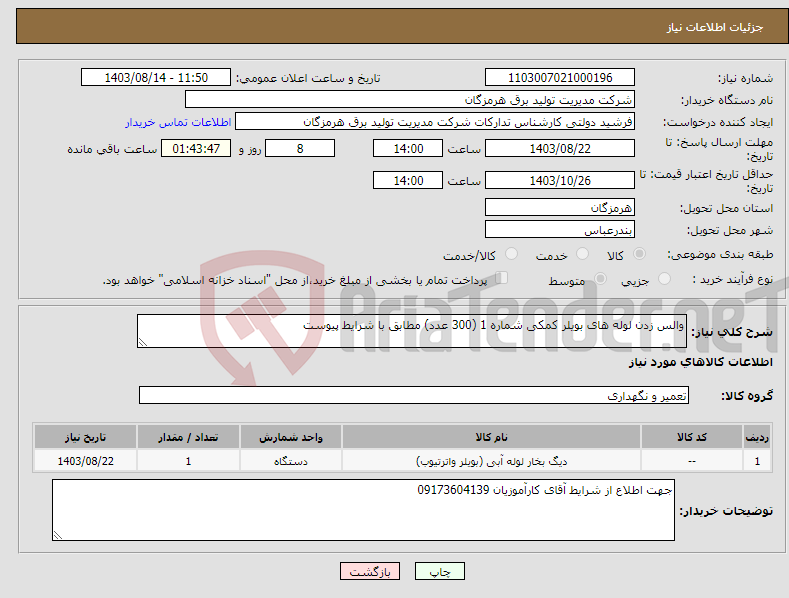
Task: Select the خدمت radio button
Action: pyautogui.click(x=582, y=254)
